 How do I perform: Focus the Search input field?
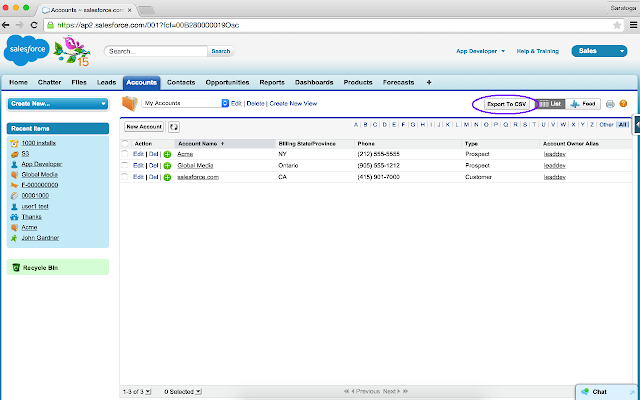click(156, 51)
